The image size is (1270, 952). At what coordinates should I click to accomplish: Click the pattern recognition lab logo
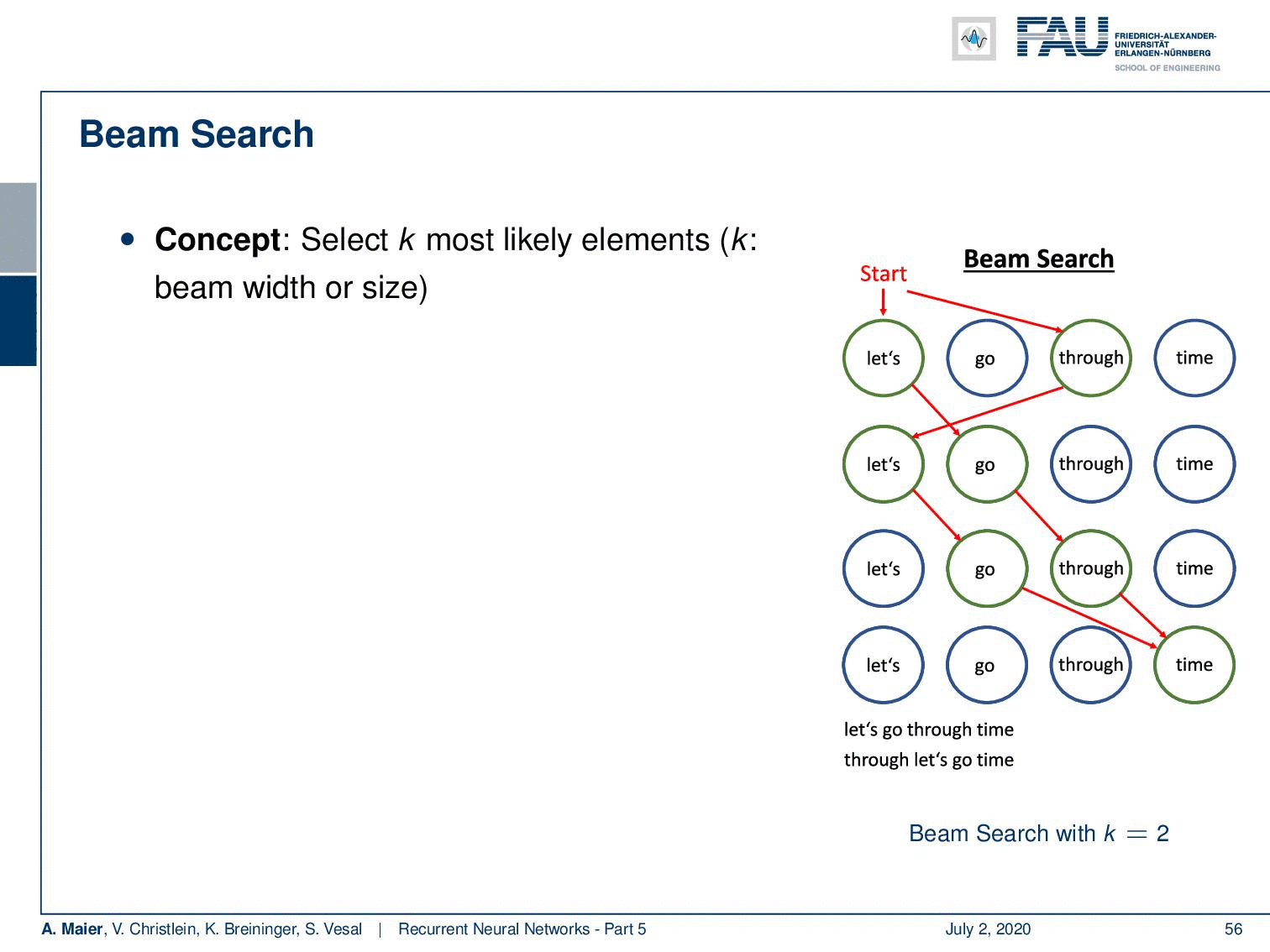[973, 39]
